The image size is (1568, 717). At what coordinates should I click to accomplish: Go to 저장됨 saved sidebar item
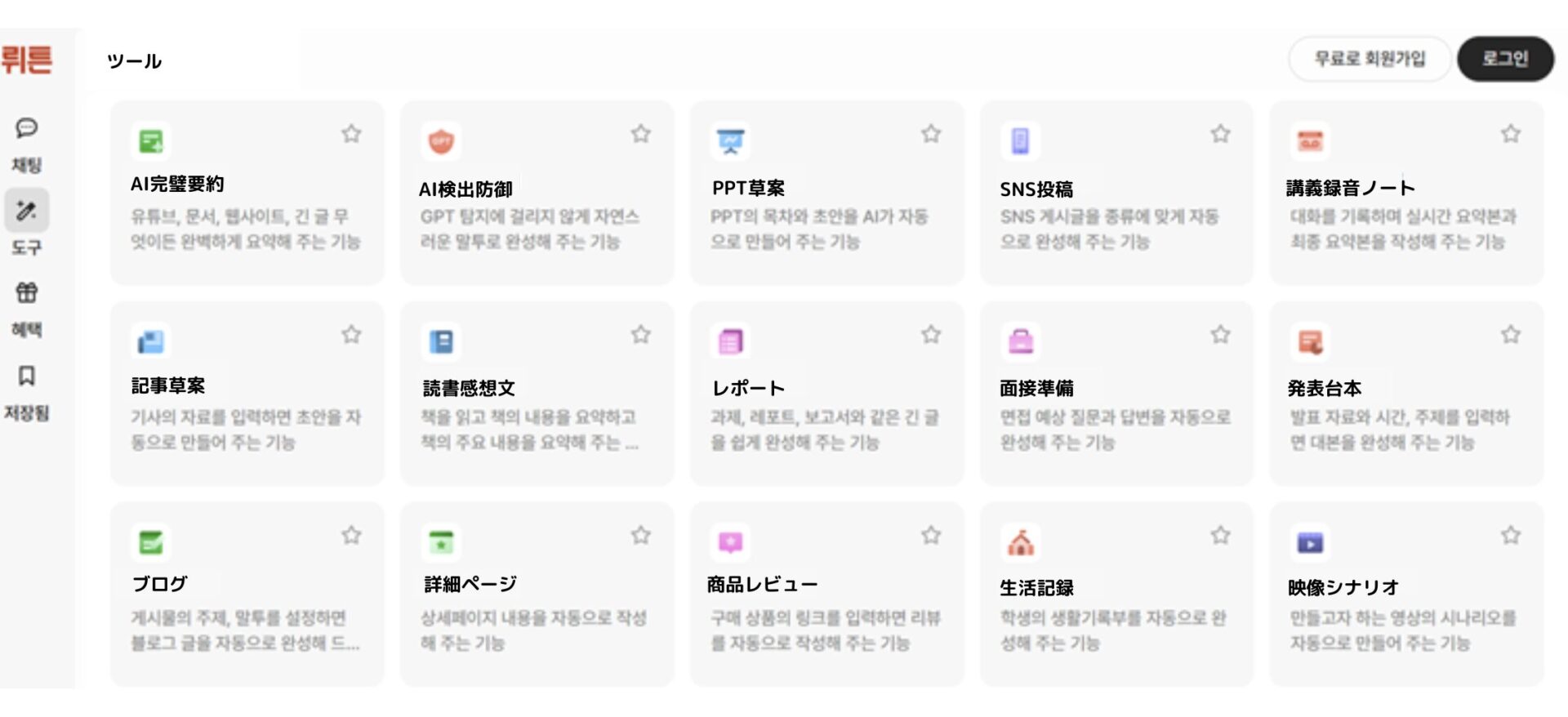coord(27,391)
